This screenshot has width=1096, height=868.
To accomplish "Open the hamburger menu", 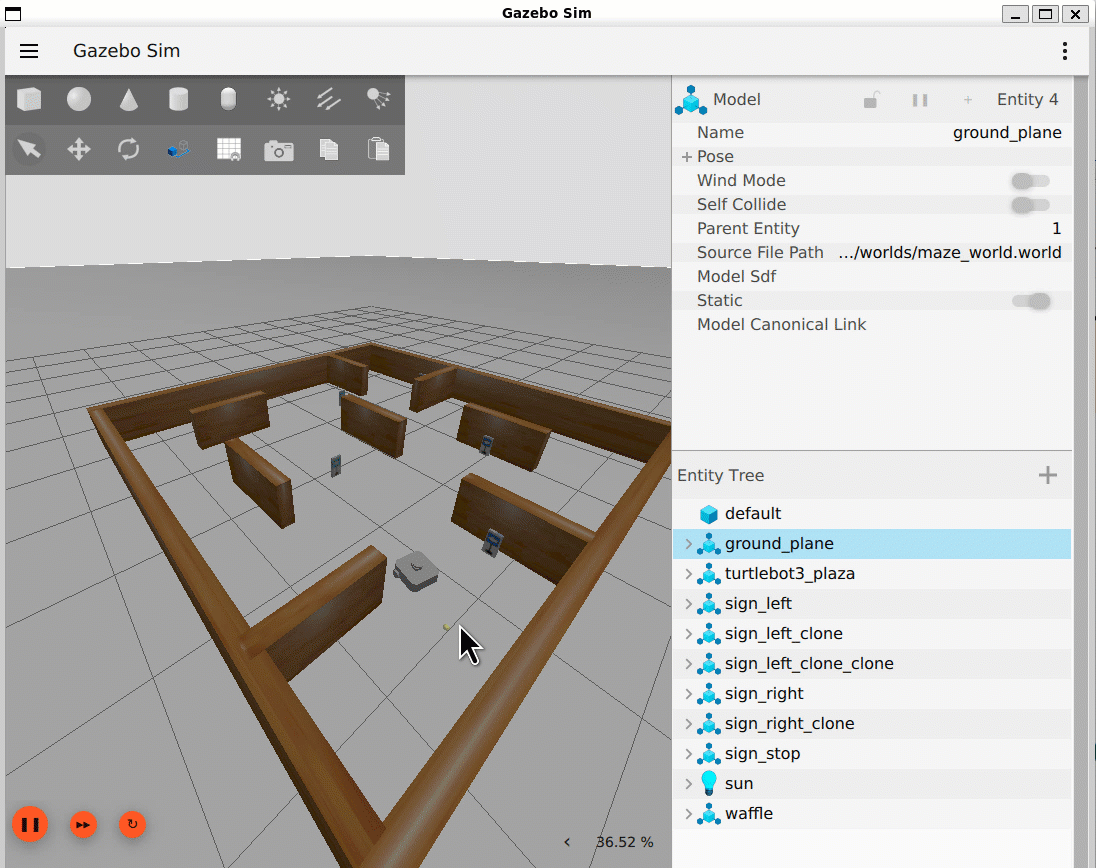I will pos(29,51).
